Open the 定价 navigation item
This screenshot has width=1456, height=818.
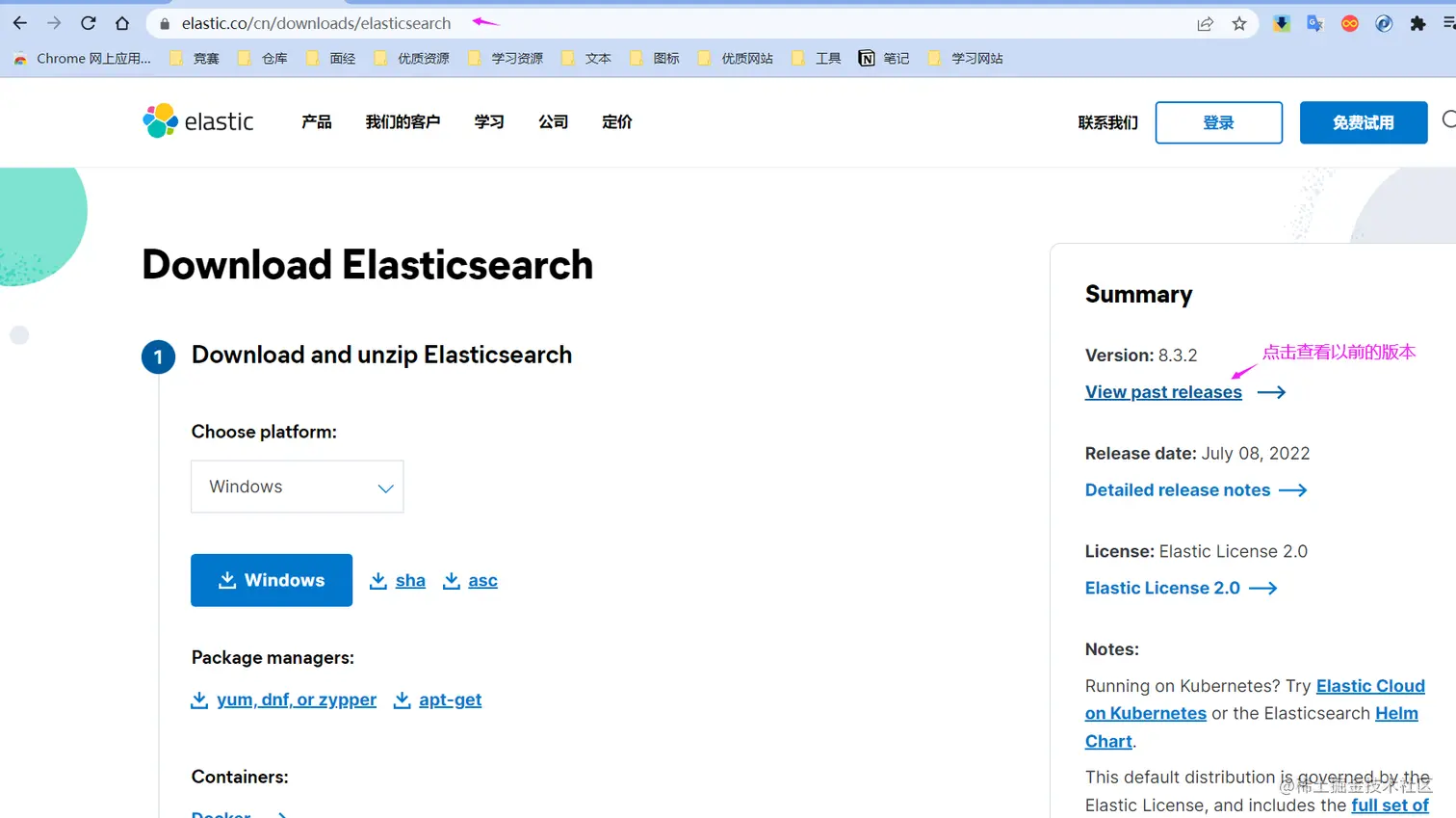click(x=617, y=122)
